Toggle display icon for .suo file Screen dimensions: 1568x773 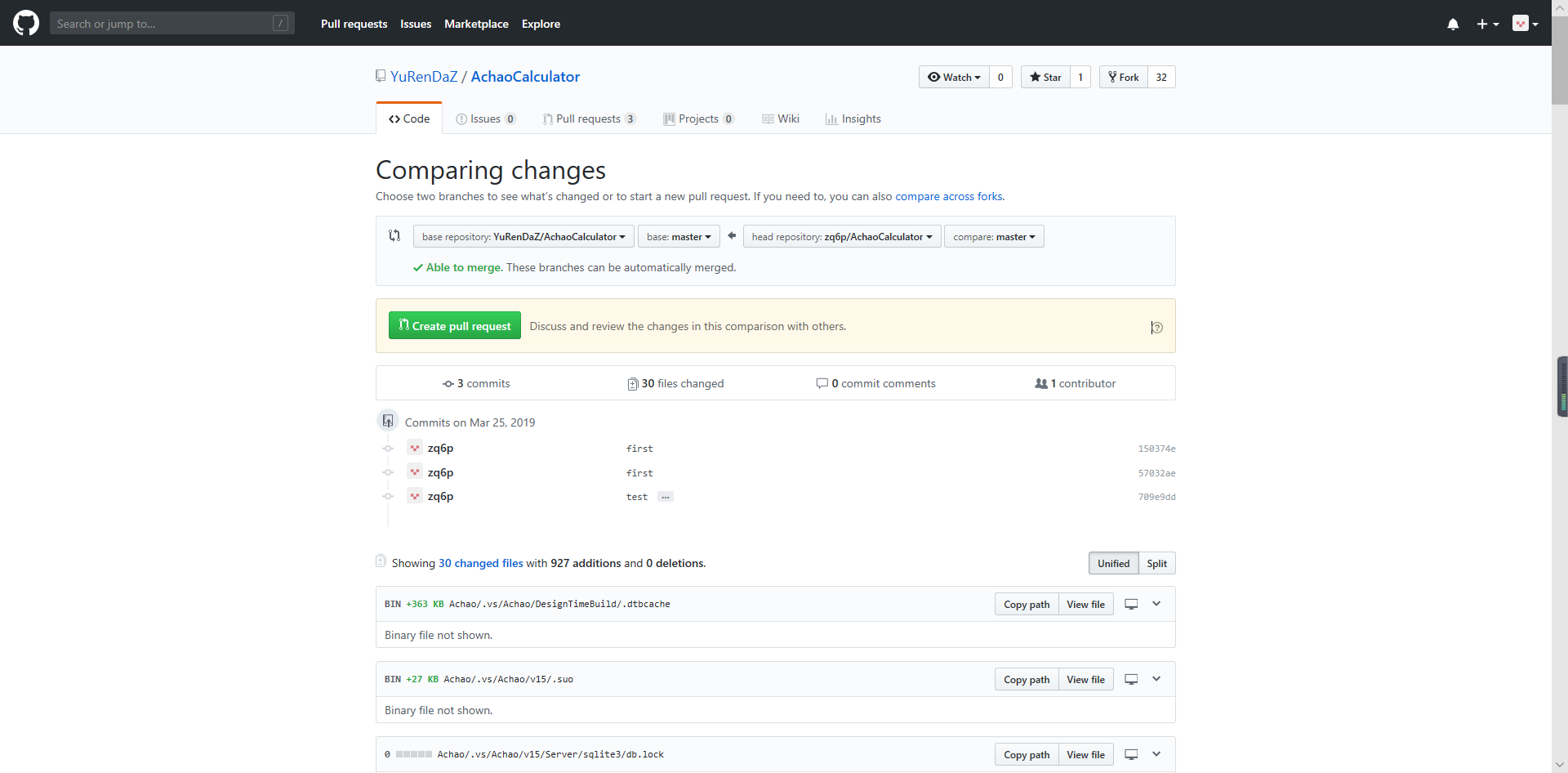tap(1131, 679)
